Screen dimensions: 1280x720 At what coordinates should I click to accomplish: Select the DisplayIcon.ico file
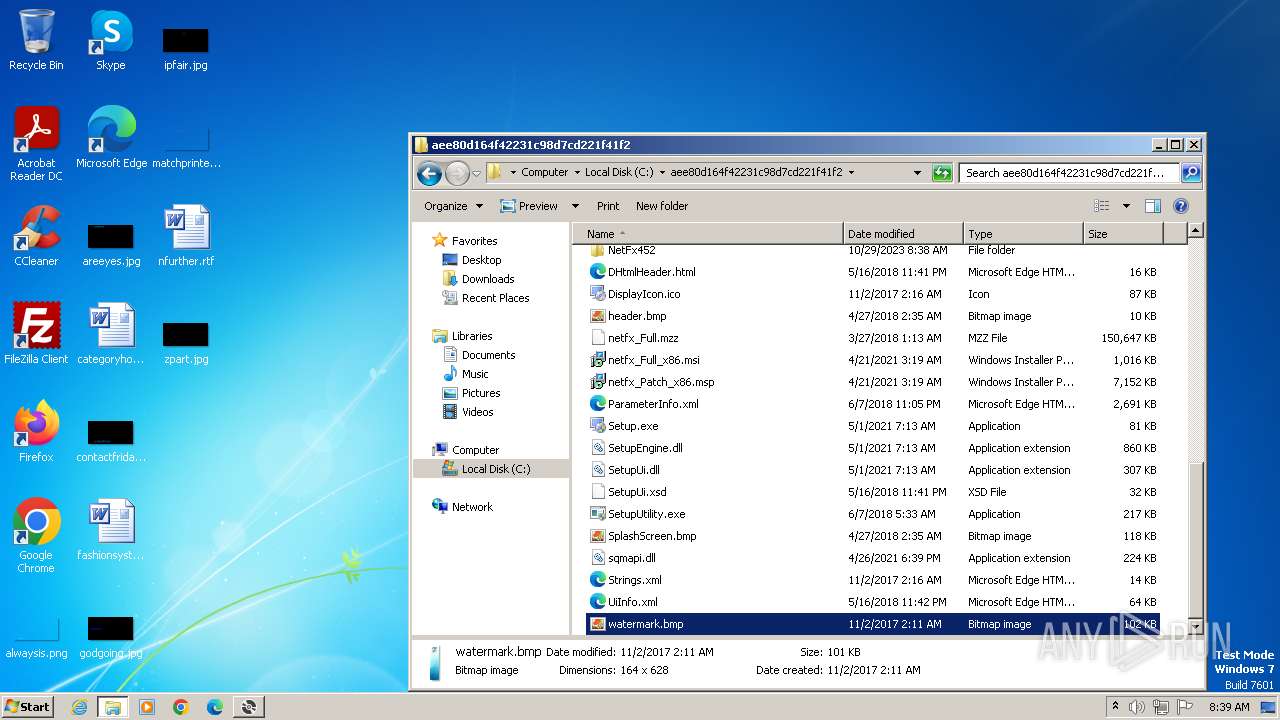tap(872, 294)
